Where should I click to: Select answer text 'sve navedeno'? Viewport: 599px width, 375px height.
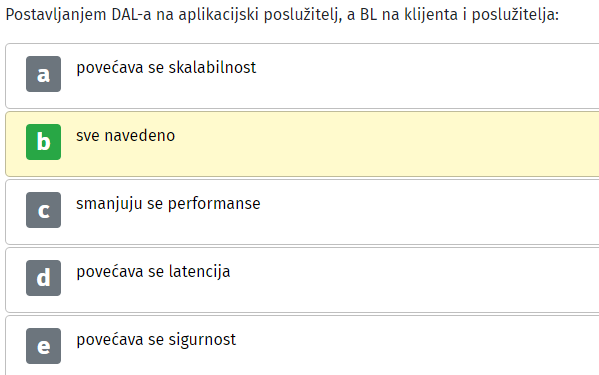tap(126, 136)
